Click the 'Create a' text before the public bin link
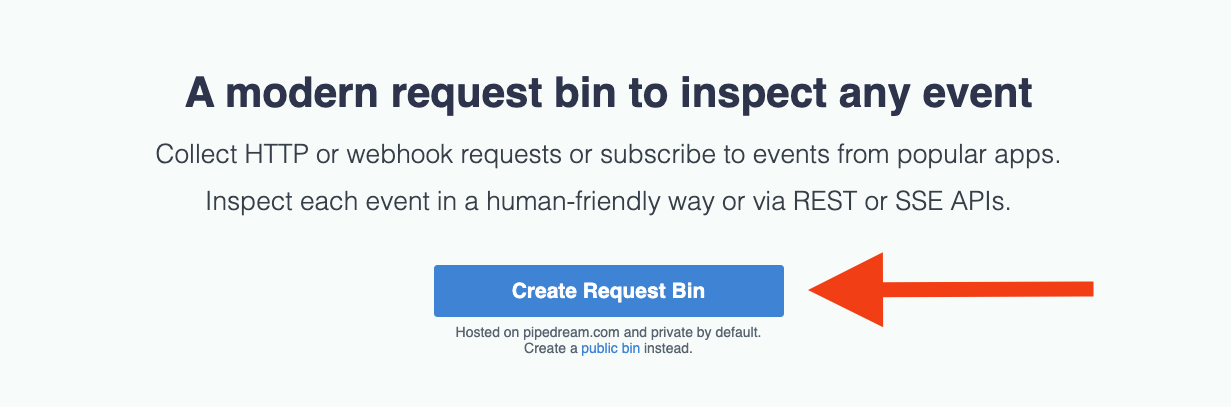Viewport: 1231px width, 407px height. 550,349
